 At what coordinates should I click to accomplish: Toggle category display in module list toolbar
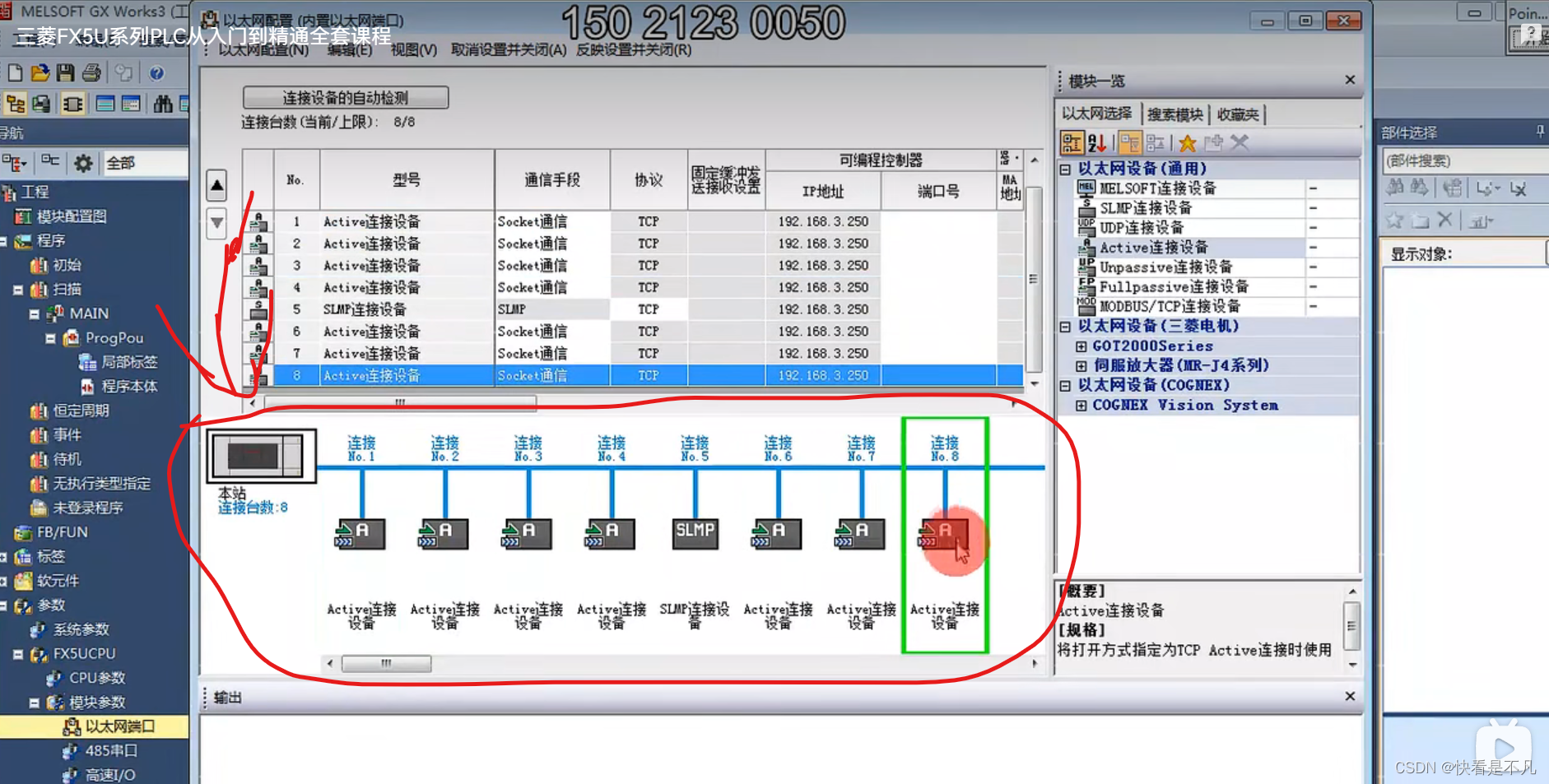pyautogui.click(x=1072, y=143)
